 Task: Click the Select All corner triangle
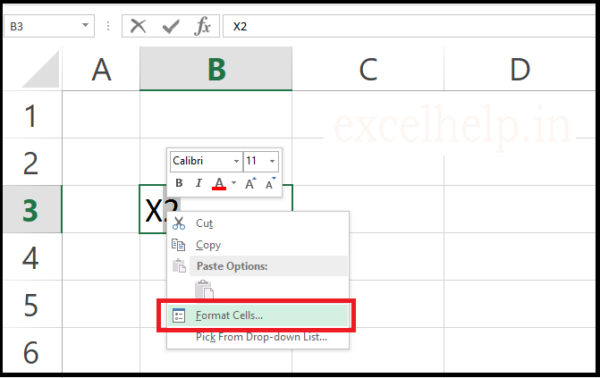pyautogui.click(x=41, y=69)
